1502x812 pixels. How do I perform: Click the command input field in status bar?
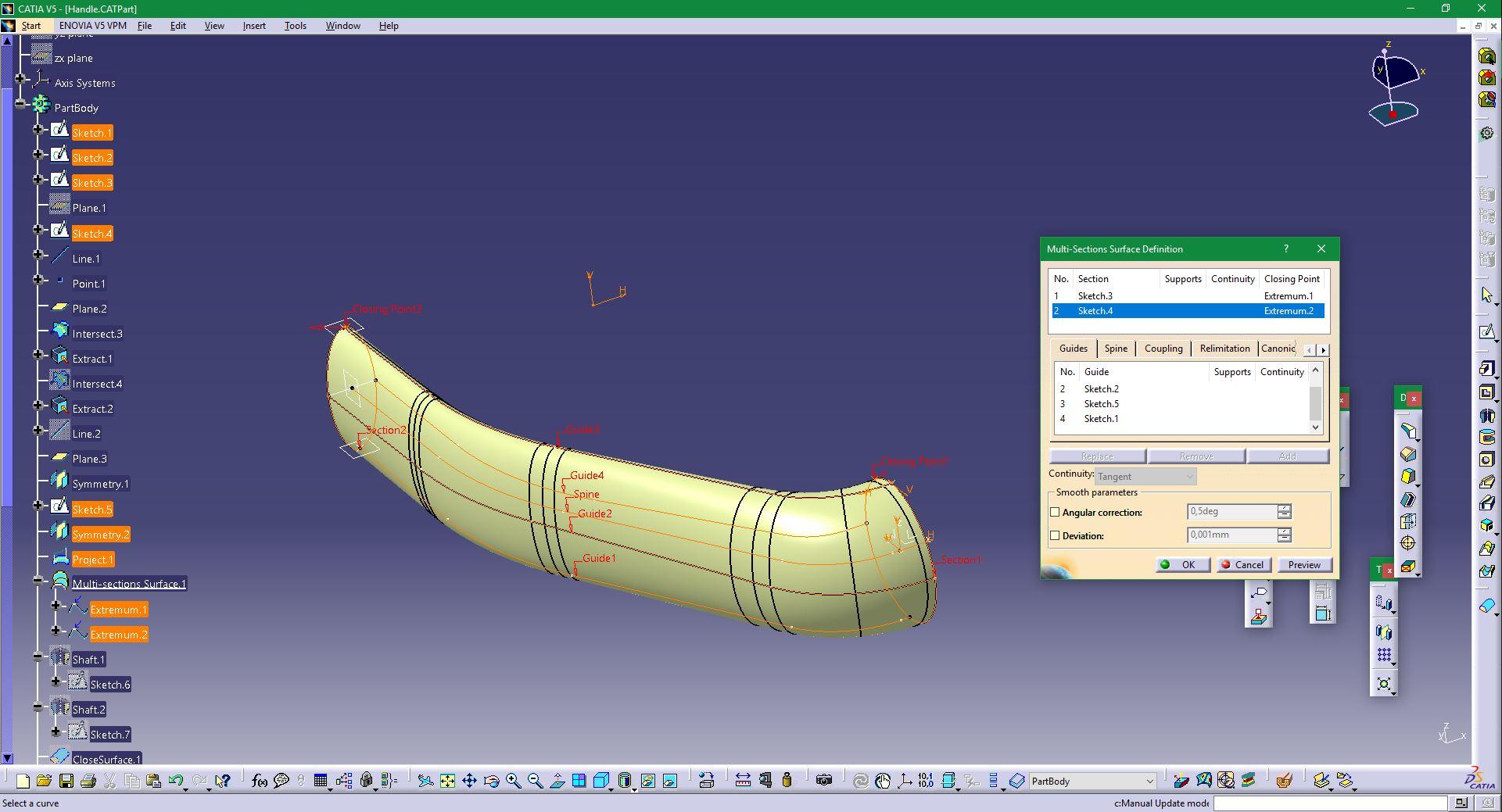click(1331, 803)
